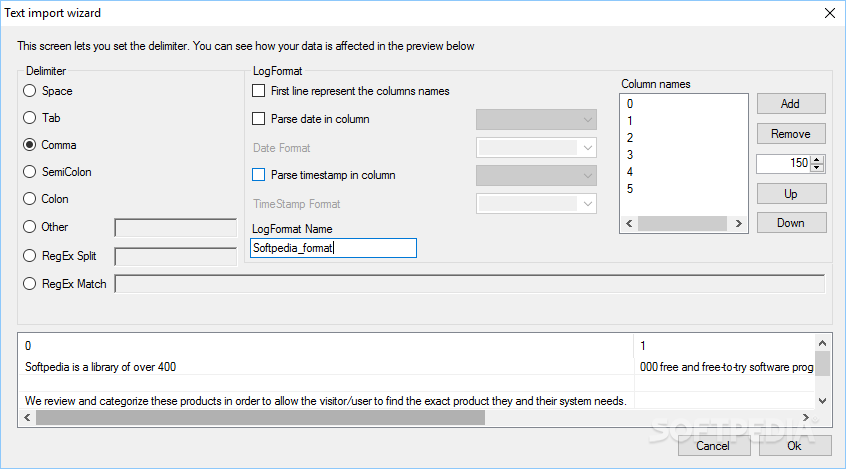Select the Space delimiter radio button
Screen dimensions: 846x469
click(30, 91)
